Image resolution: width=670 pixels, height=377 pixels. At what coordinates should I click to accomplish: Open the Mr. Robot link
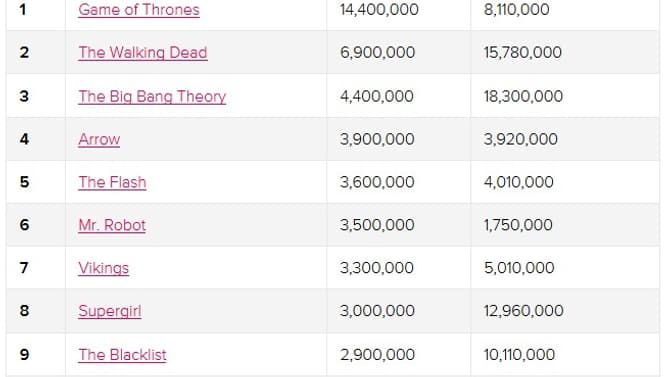[x=112, y=225]
